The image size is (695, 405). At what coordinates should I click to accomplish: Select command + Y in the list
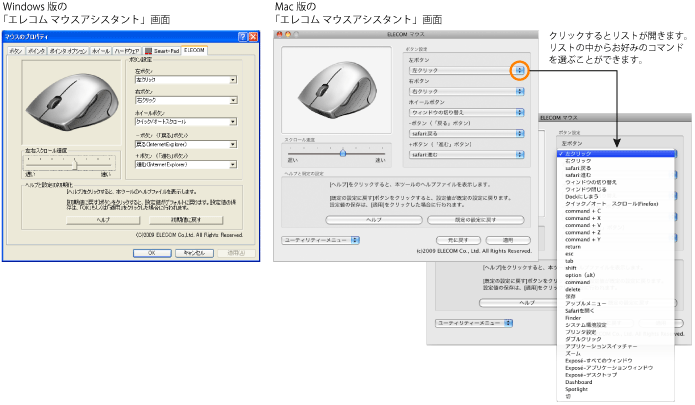[616, 239]
